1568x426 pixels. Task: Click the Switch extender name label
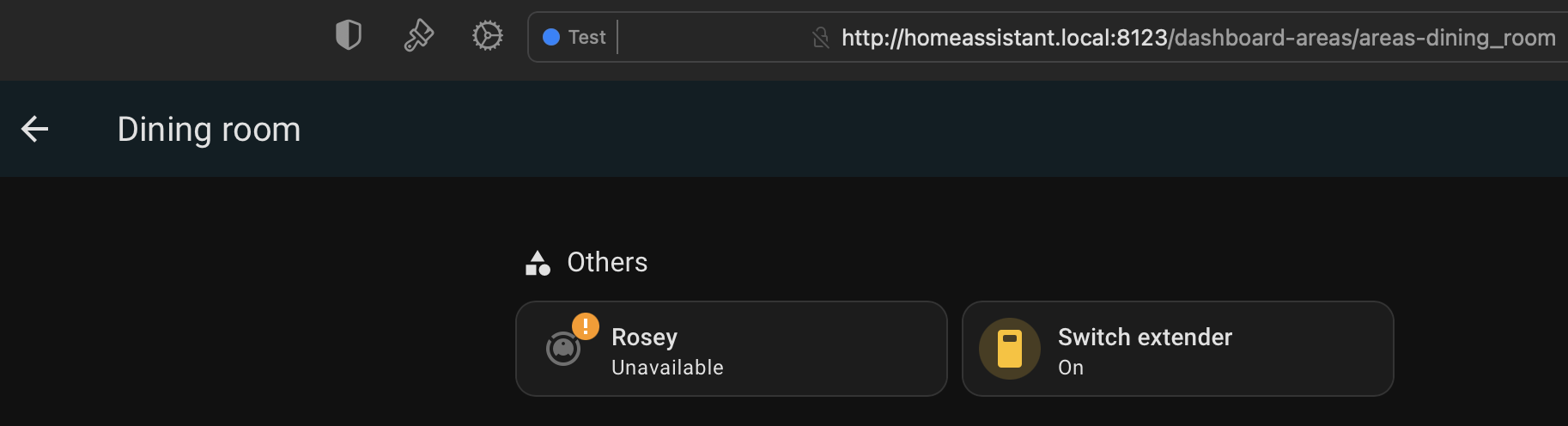click(x=1145, y=338)
